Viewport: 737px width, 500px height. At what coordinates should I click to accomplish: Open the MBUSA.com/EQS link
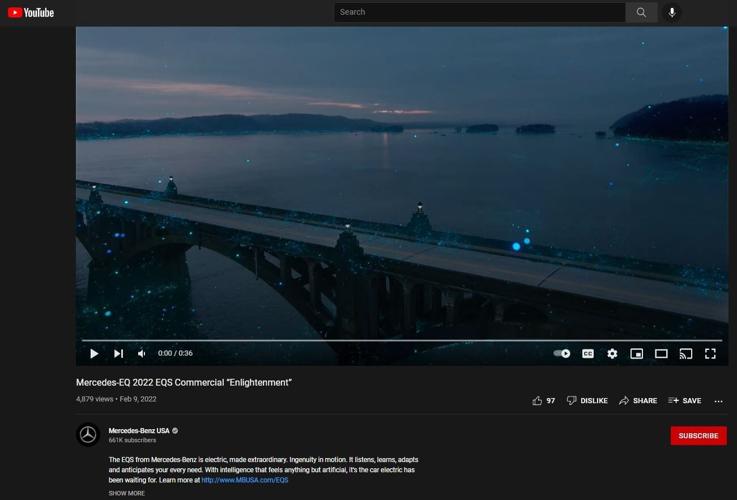click(244, 480)
